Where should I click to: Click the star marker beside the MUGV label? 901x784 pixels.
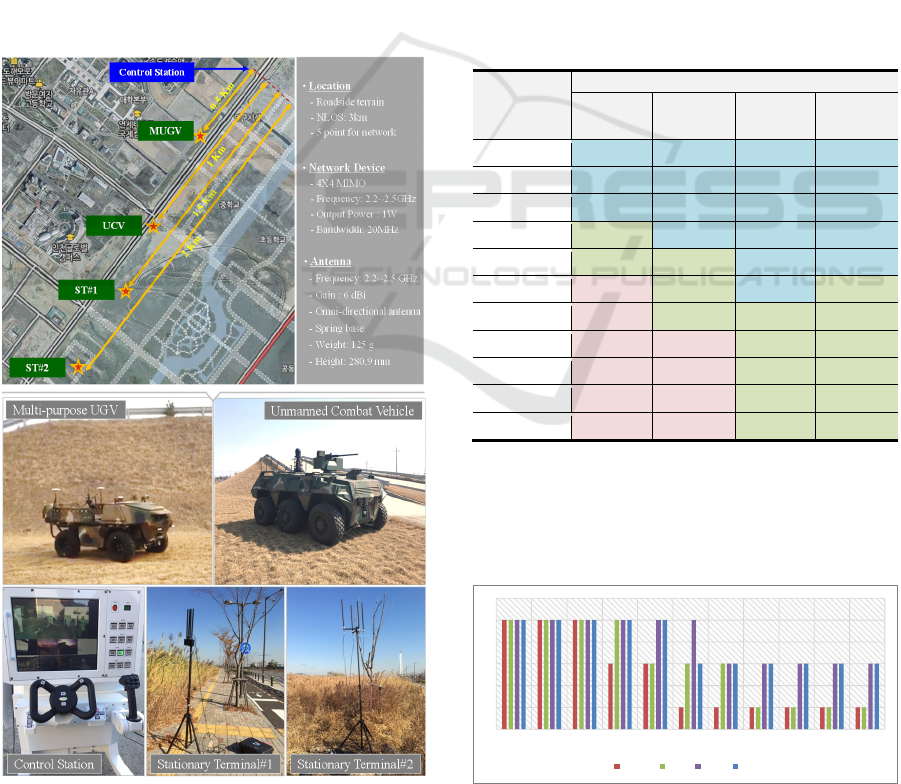pyautogui.click(x=201, y=135)
